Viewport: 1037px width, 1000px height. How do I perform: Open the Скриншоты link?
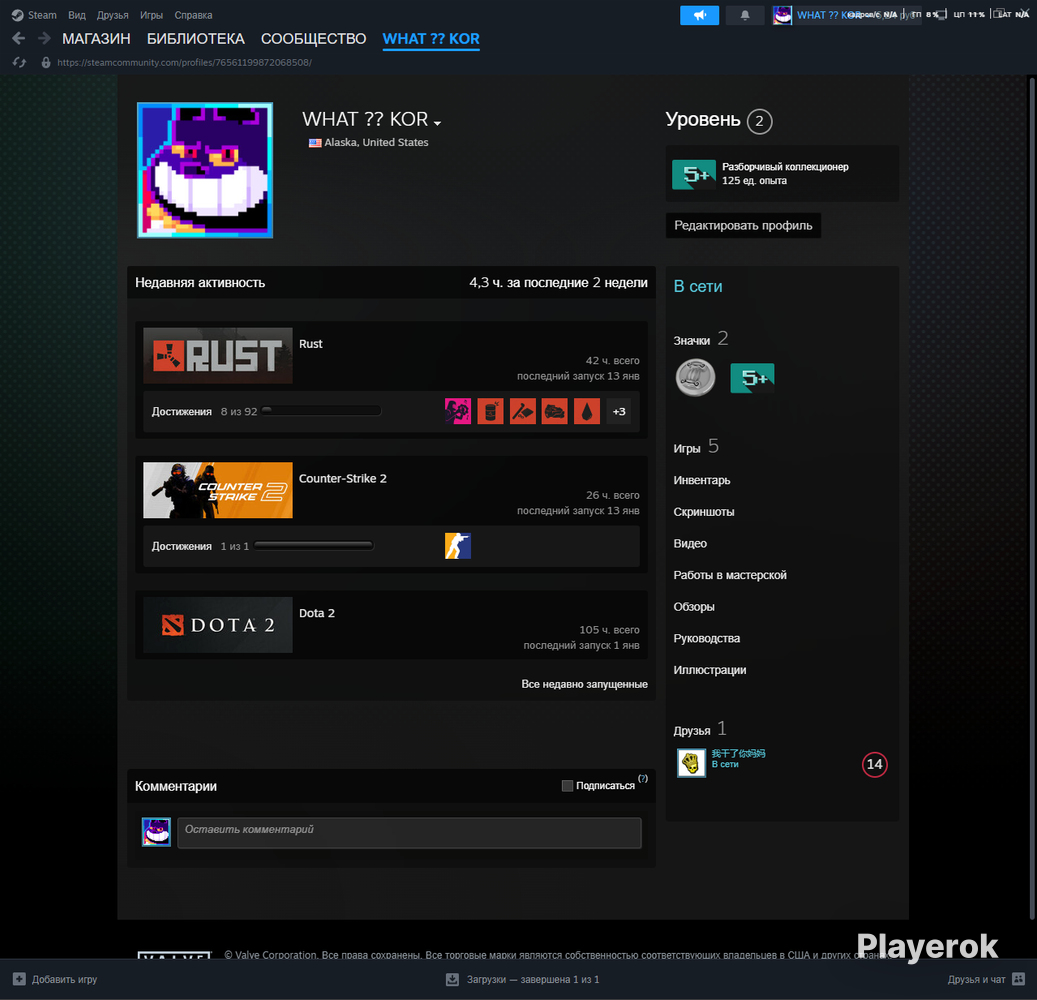coord(704,512)
